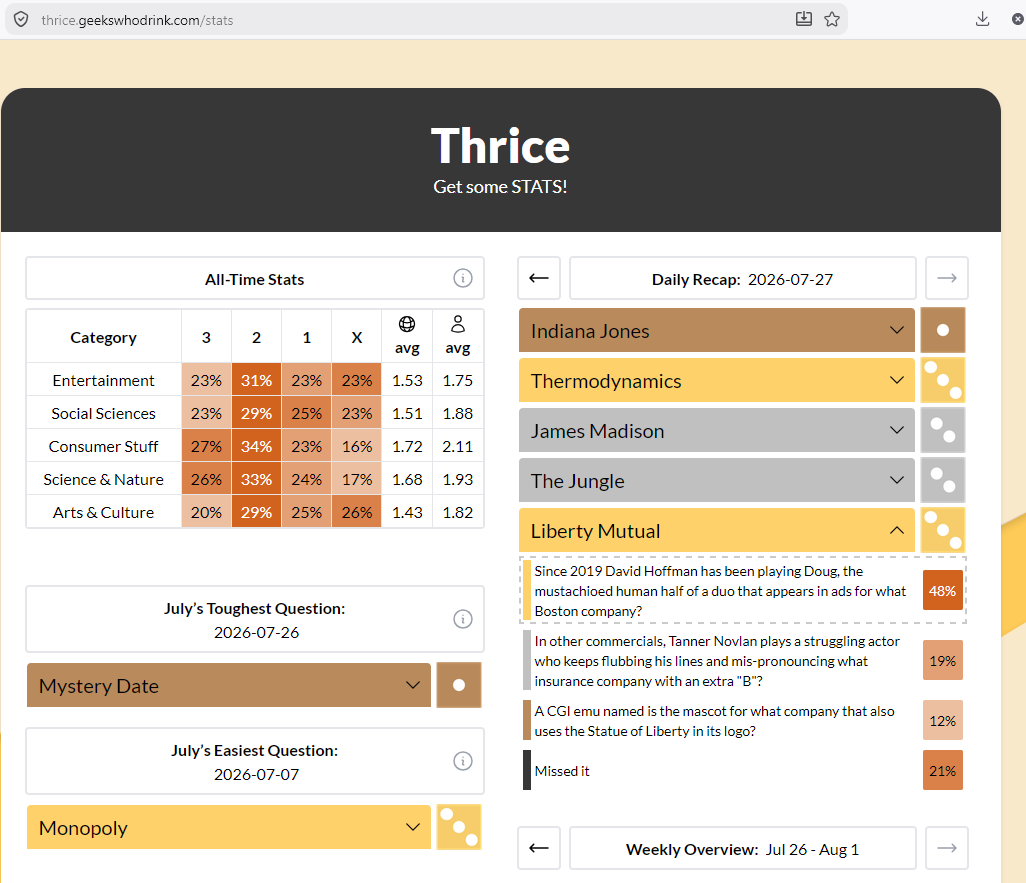Select the 21% Missed it swatch
Viewport: 1026px width, 883px height.
[x=942, y=770]
